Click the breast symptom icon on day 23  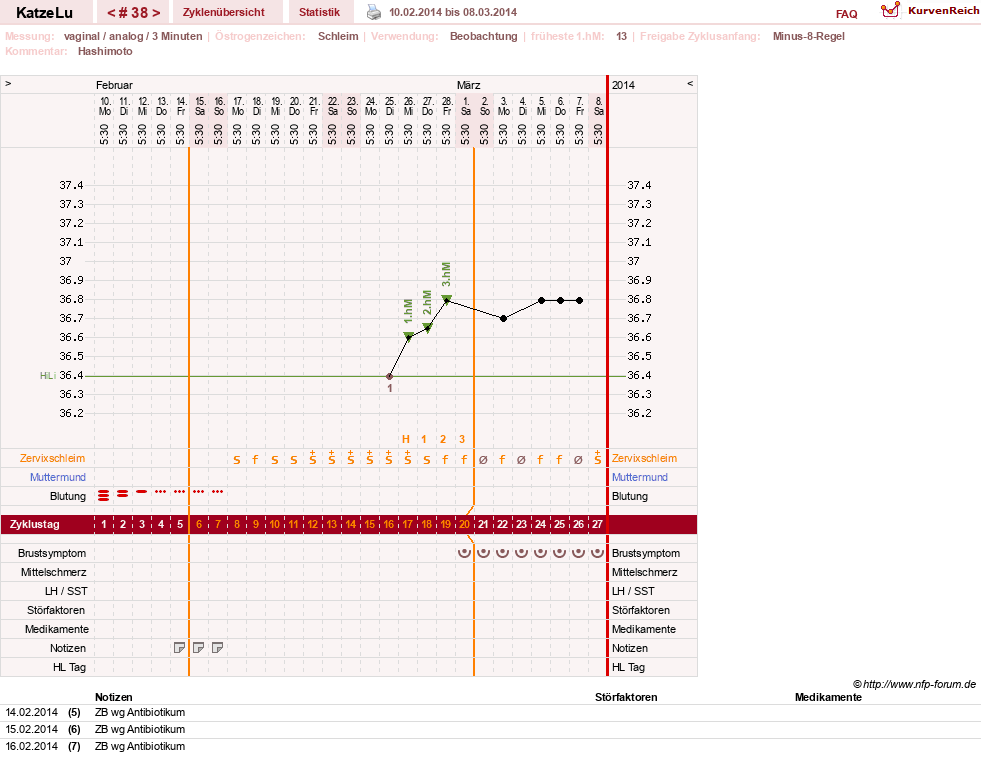coord(522,553)
